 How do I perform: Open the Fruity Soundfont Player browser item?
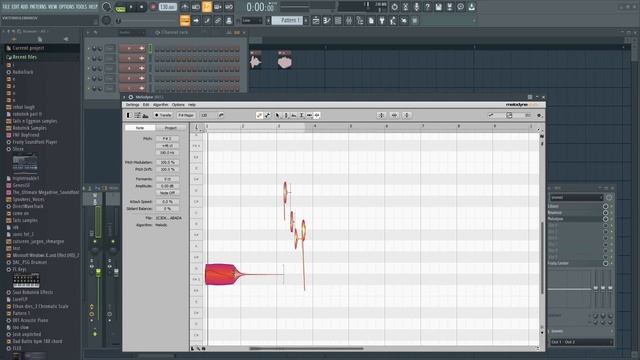pyautogui.click(x=35, y=142)
